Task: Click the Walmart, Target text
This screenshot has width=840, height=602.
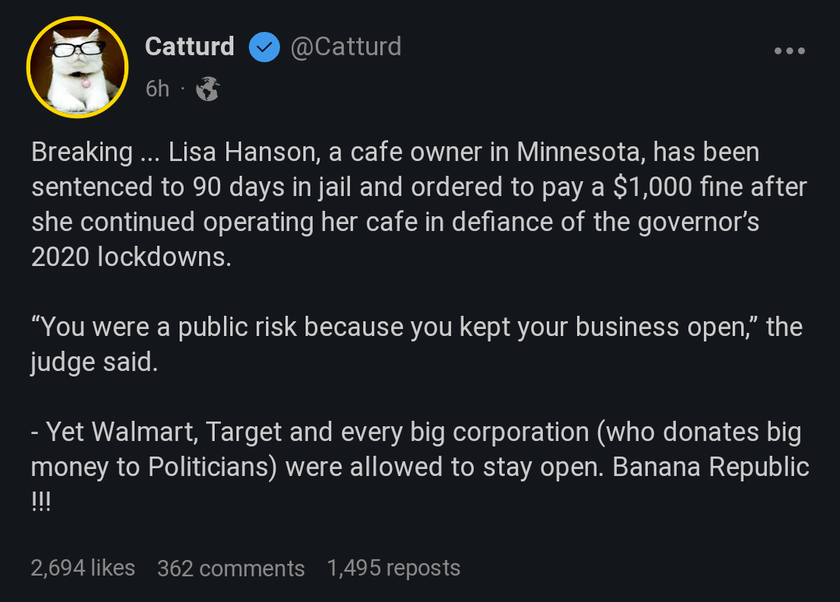Action: point(186,432)
